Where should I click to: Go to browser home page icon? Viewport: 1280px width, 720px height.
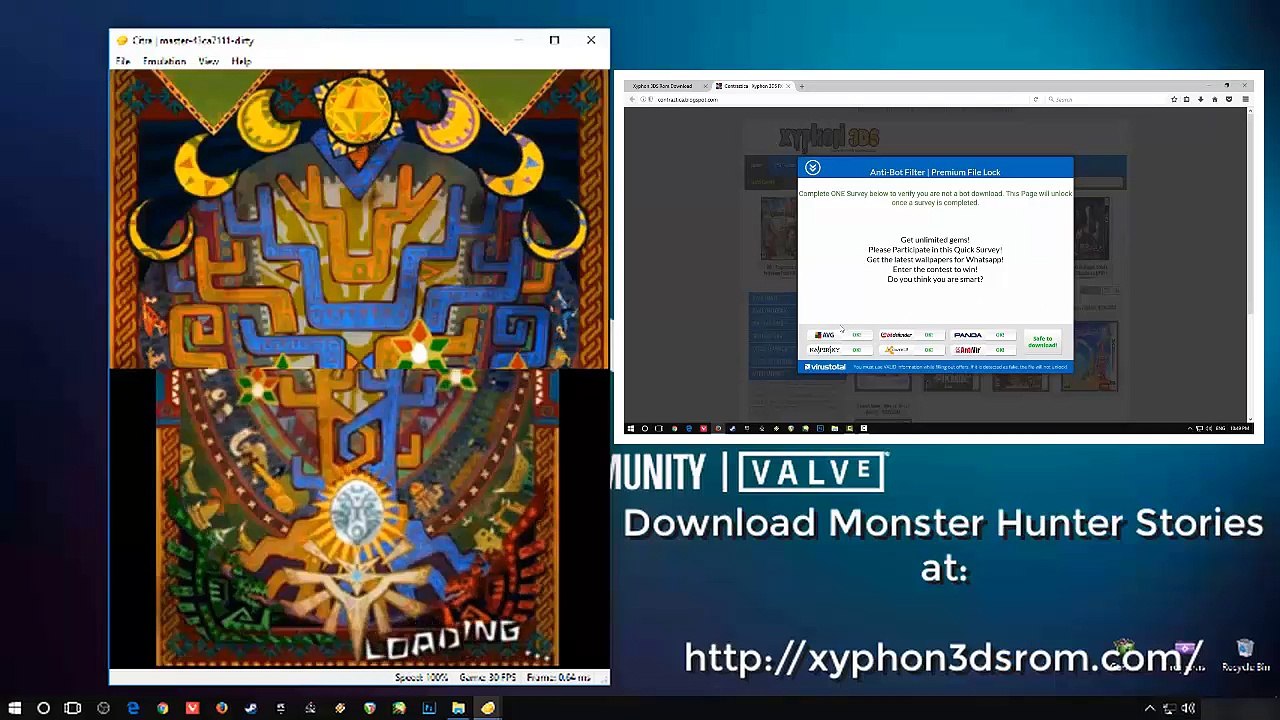(1215, 100)
